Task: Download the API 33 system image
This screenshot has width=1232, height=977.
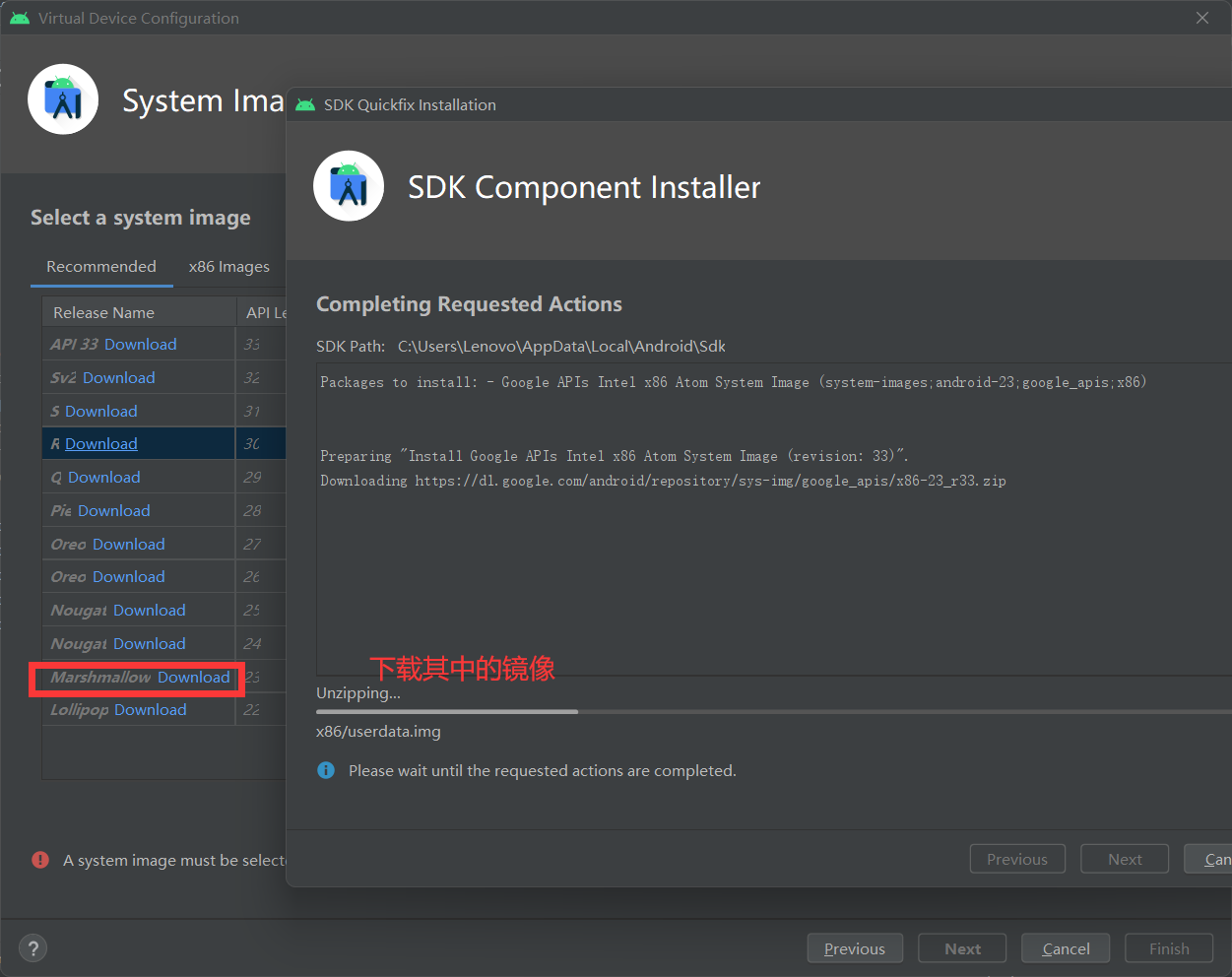Action: [x=141, y=345]
